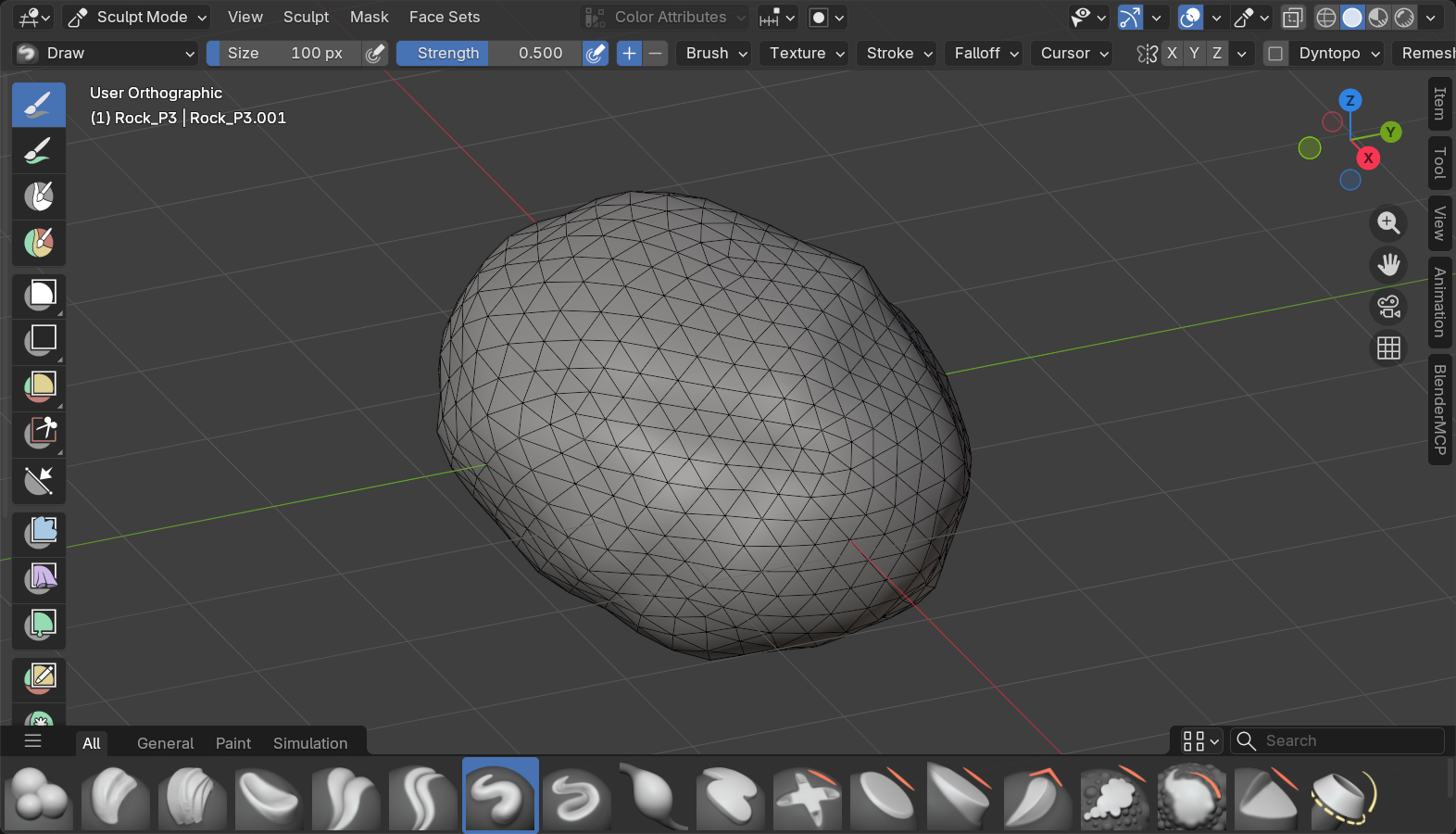Select the Color Filter tool

coord(39,625)
